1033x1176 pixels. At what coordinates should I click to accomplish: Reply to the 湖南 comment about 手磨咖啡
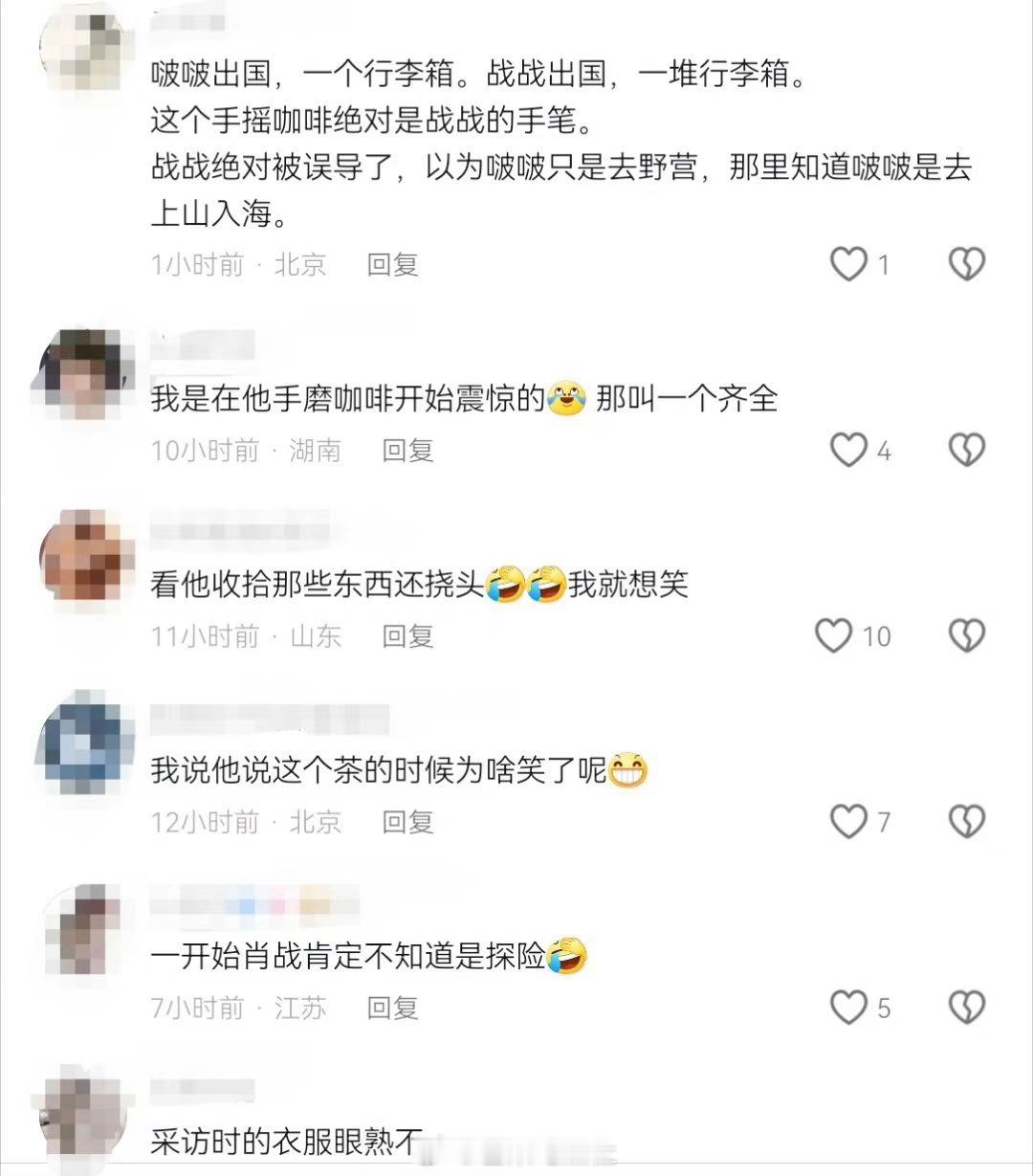pyautogui.click(x=408, y=450)
